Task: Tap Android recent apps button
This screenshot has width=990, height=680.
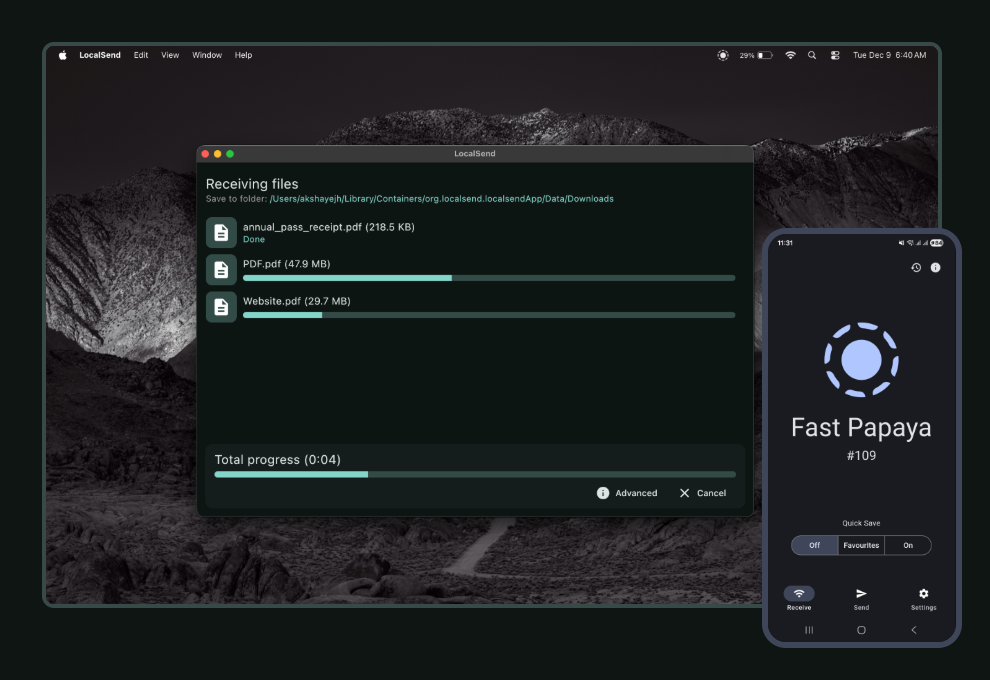Action: (809, 630)
